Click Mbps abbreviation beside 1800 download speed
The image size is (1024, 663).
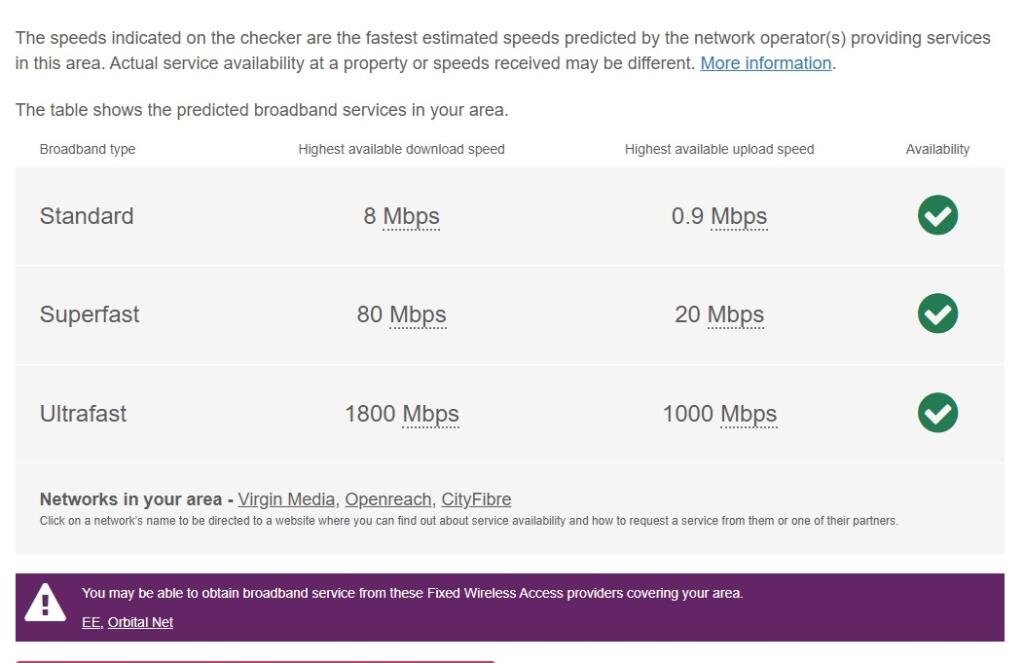click(430, 414)
